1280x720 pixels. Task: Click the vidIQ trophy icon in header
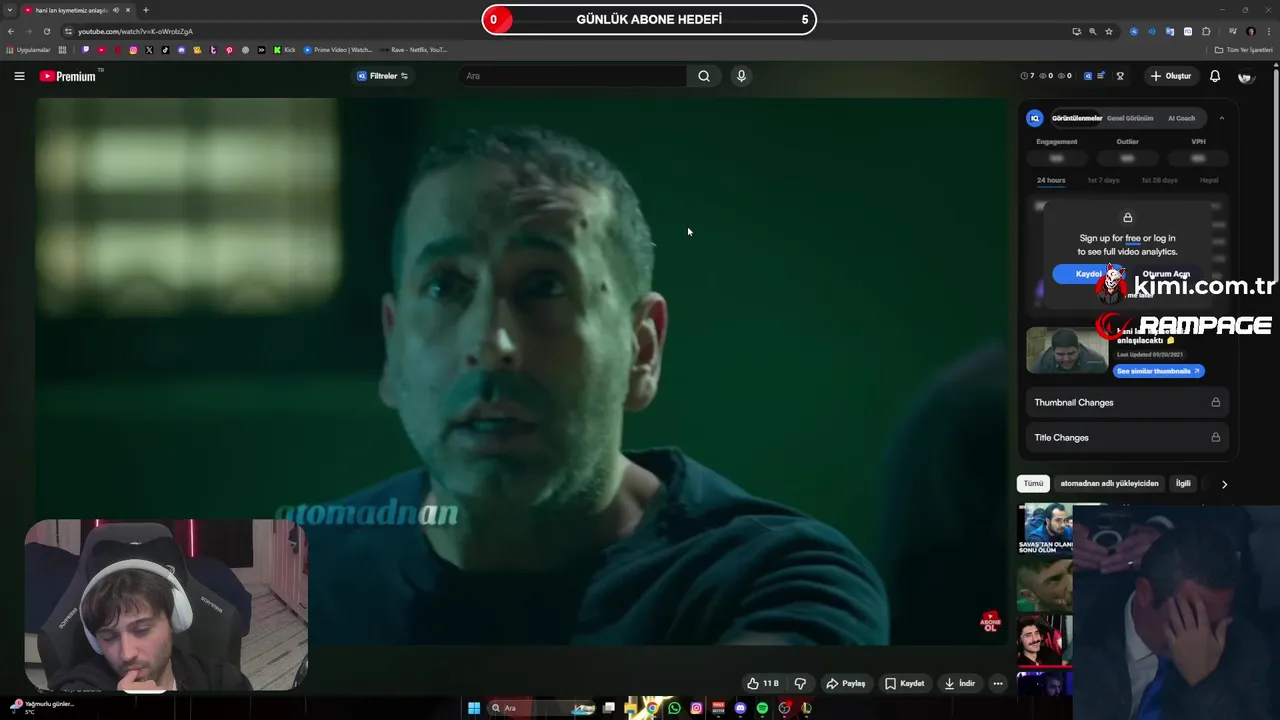(1120, 76)
